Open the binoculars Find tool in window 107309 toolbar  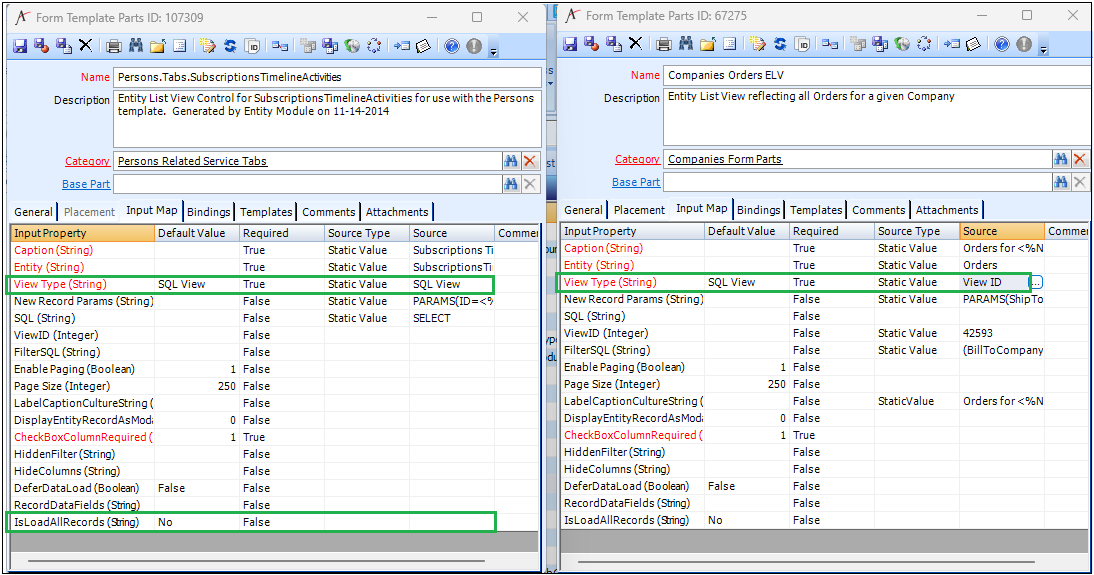135,46
